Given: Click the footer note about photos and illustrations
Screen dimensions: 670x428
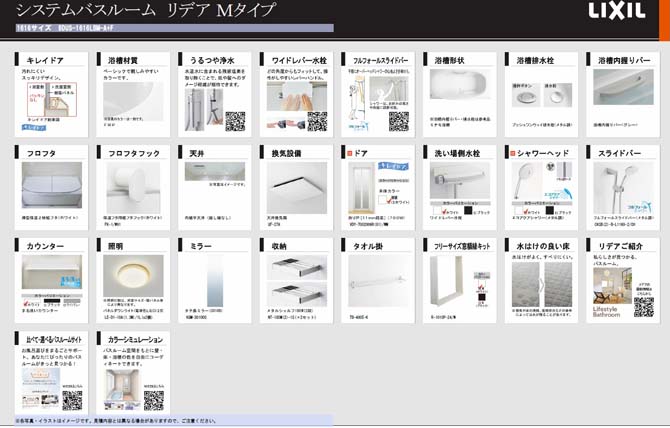Looking at the screenshot, I should (116, 421).
